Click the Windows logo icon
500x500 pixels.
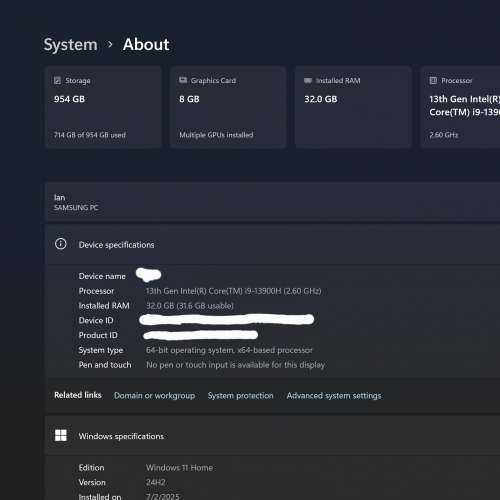coord(61,435)
